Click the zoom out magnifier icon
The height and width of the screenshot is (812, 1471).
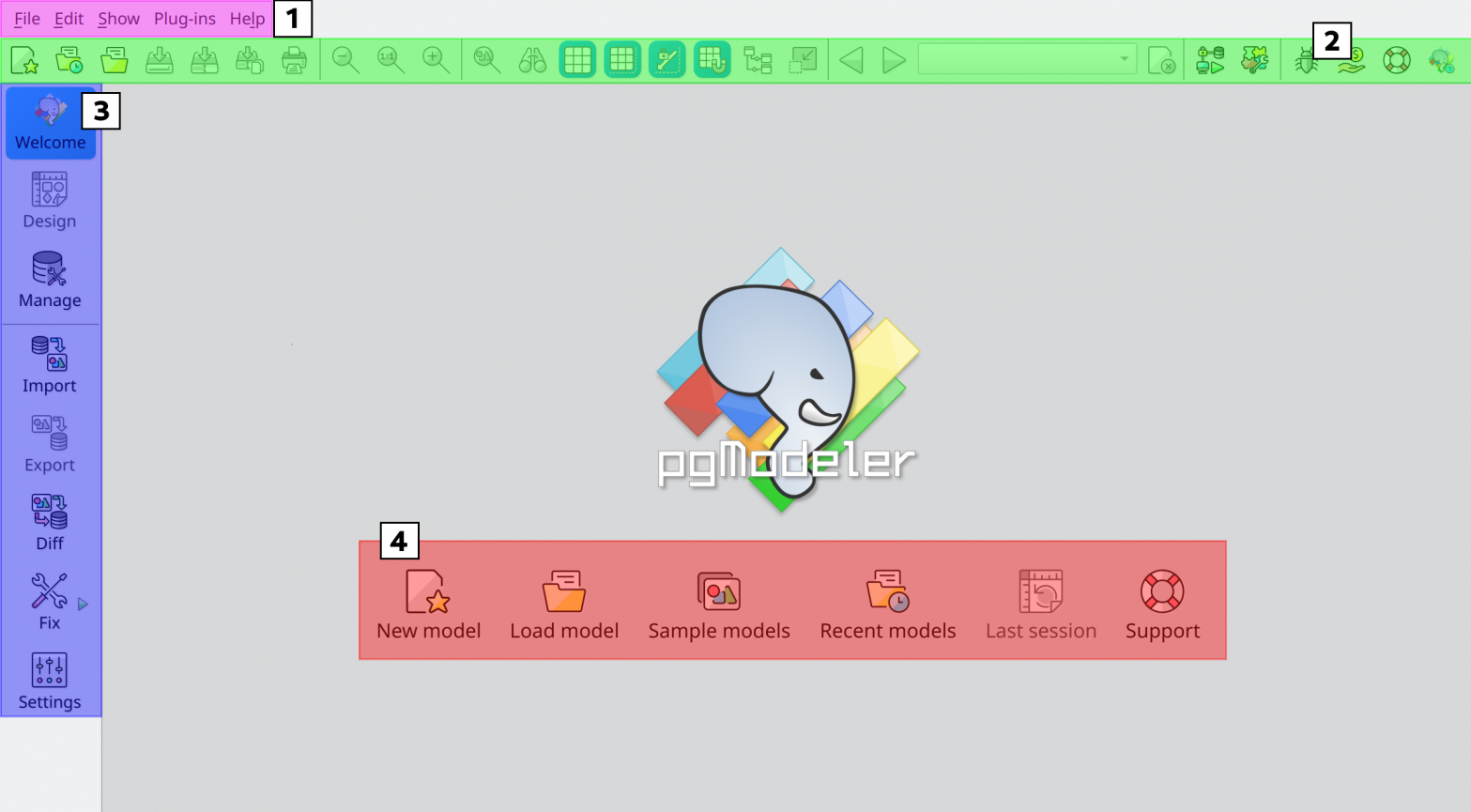tap(346, 60)
